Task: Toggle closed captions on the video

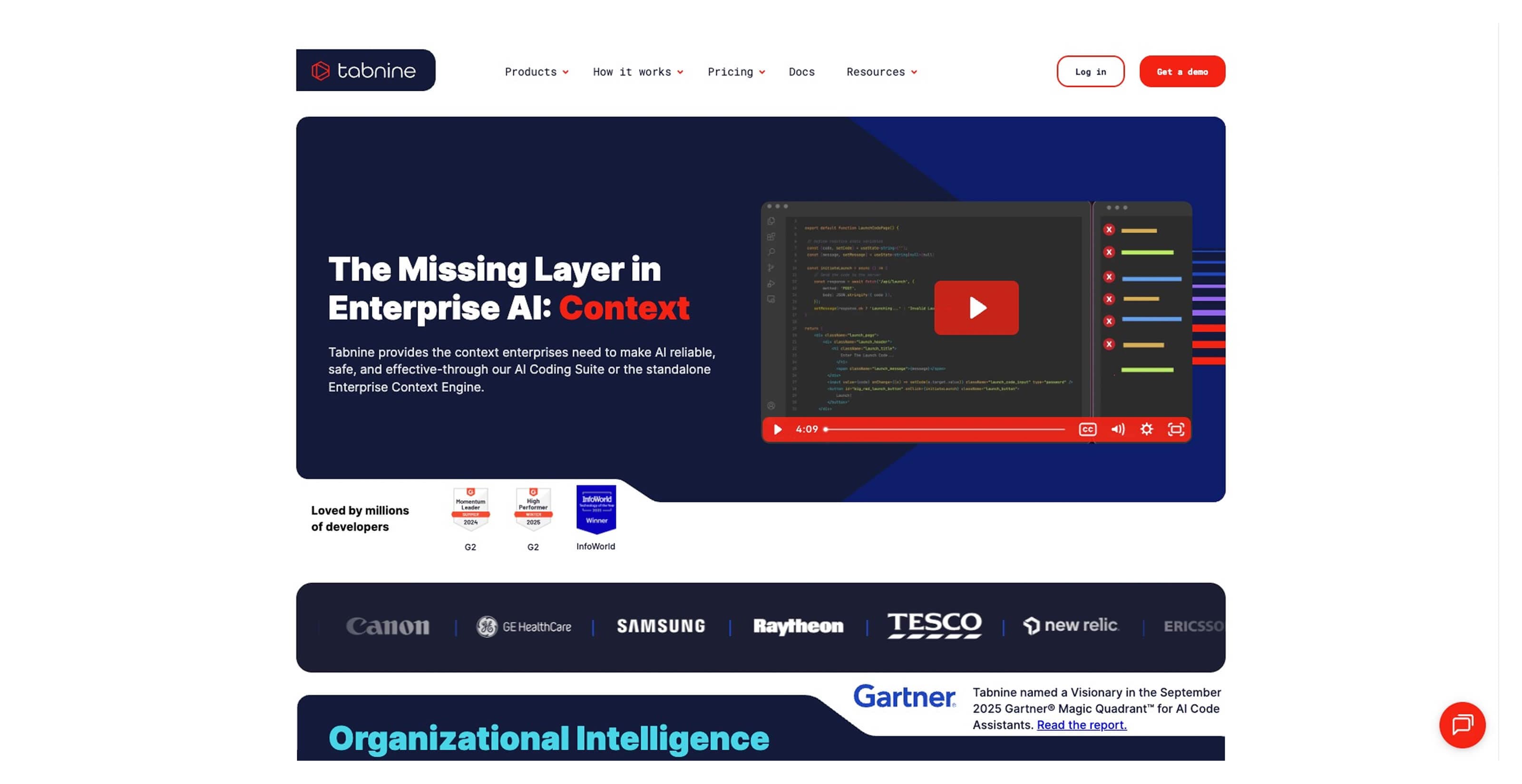Action: point(1087,429)
